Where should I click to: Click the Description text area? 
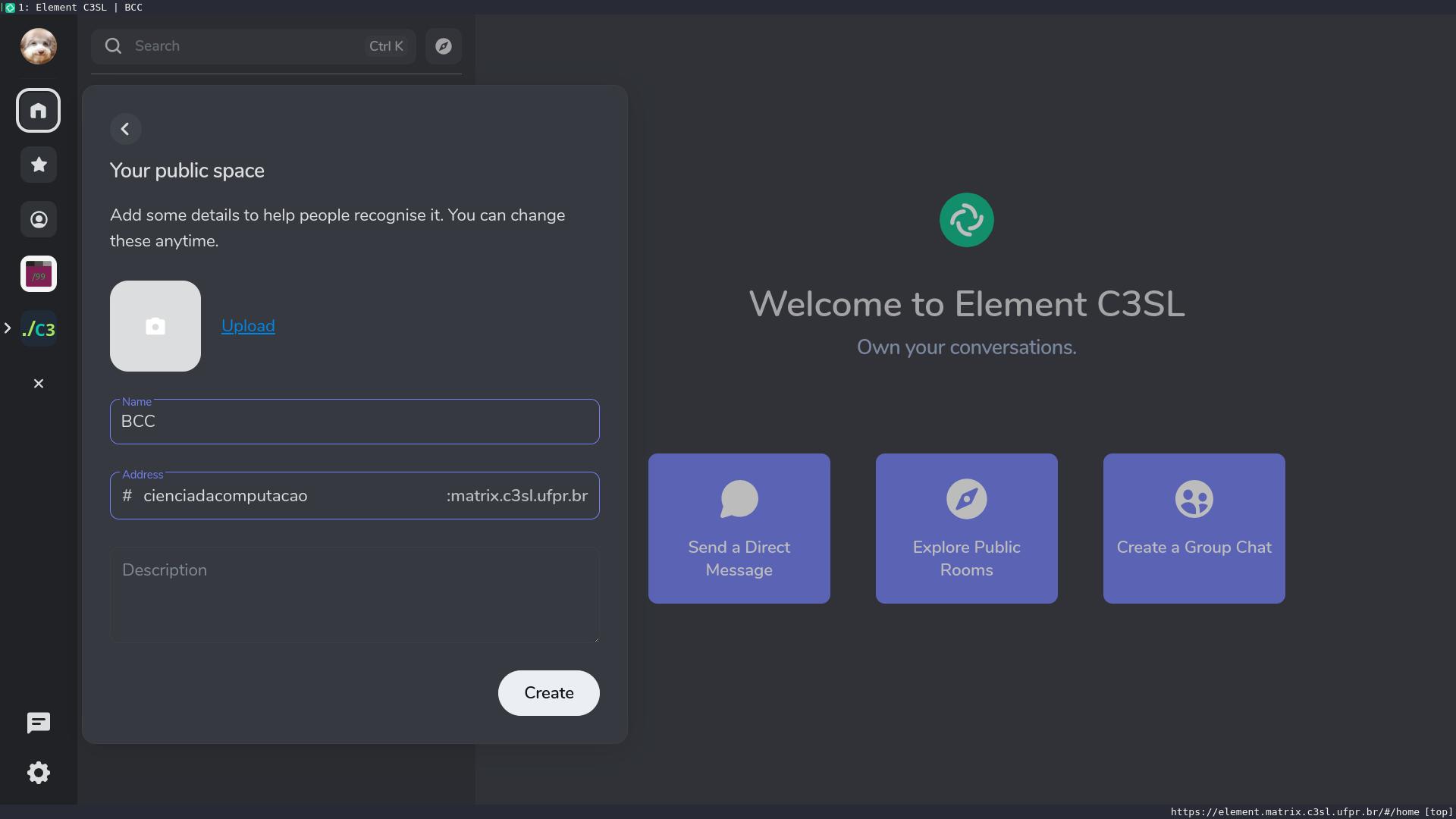pos(354,595)
